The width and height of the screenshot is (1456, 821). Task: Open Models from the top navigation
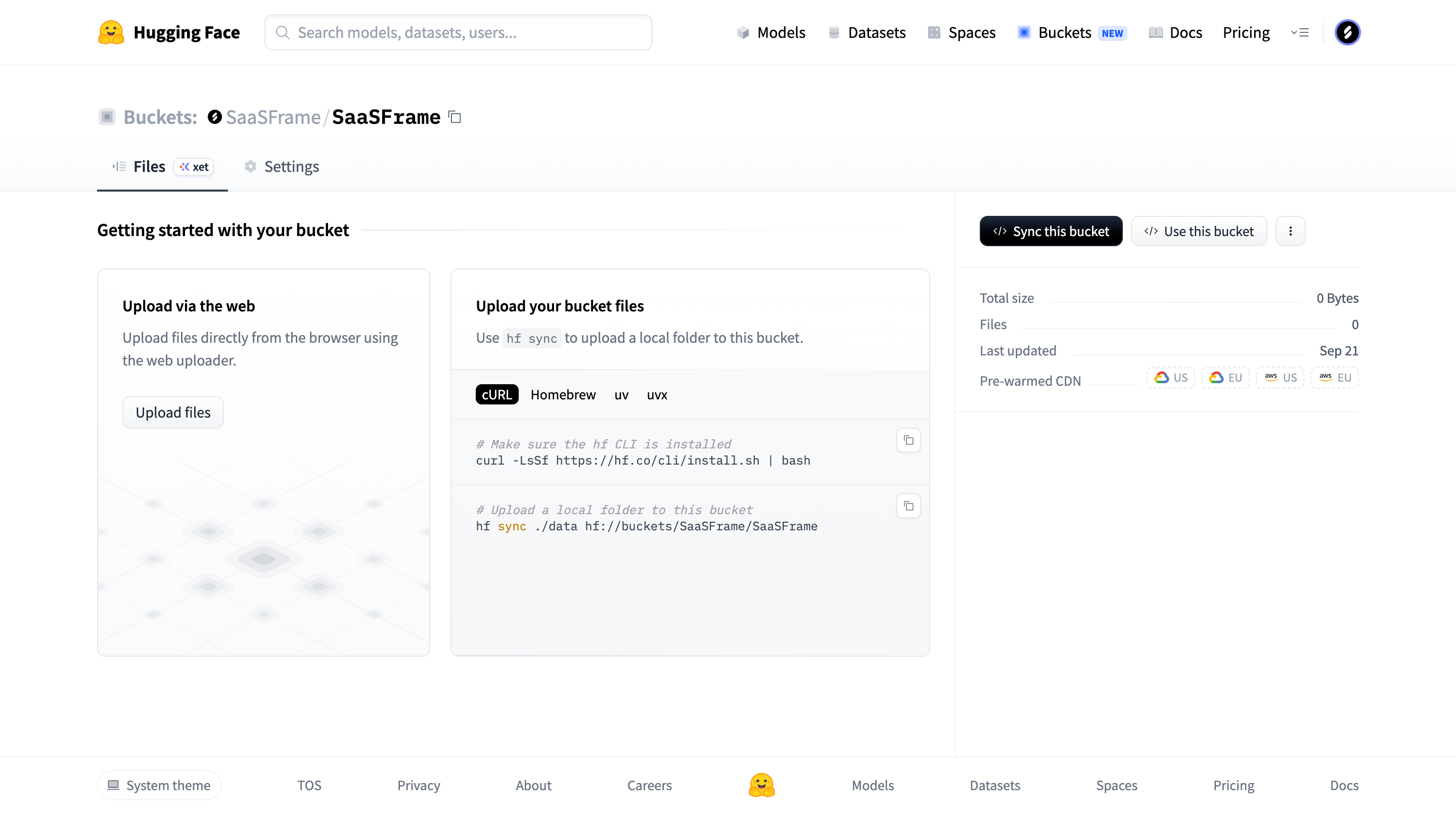[771, 32]
